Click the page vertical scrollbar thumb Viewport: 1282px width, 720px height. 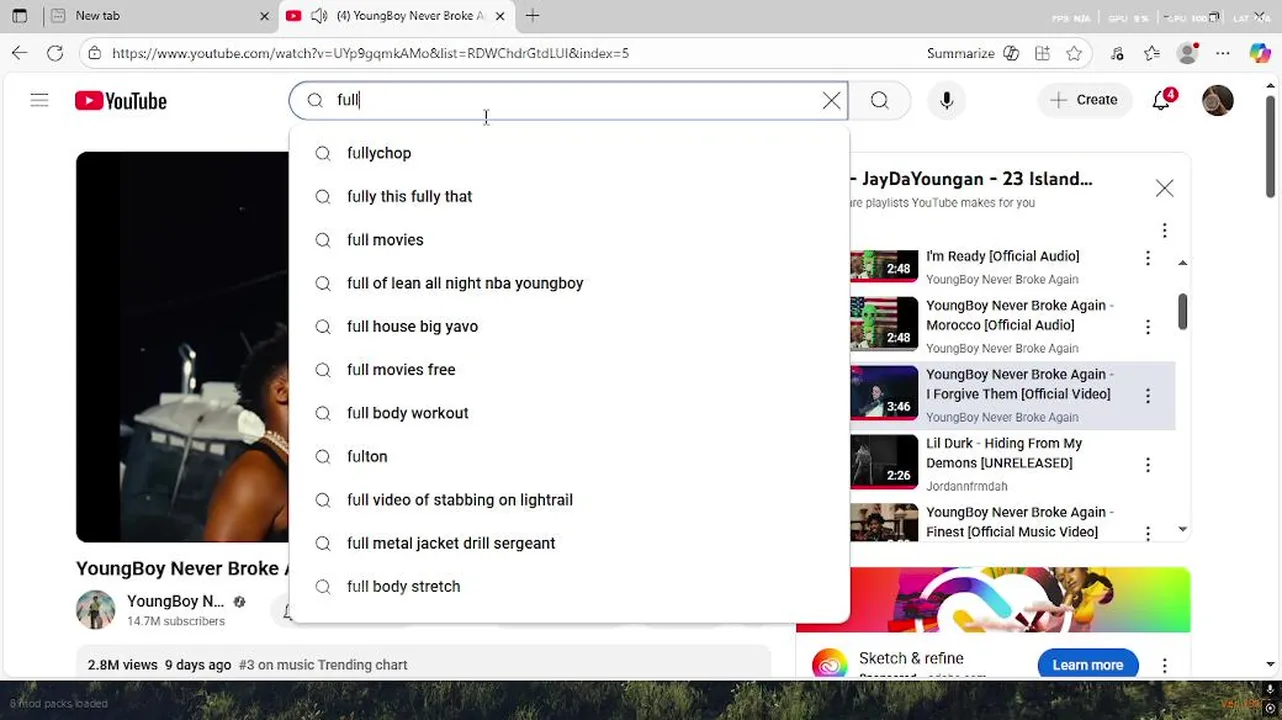[x=1271, y=147]
